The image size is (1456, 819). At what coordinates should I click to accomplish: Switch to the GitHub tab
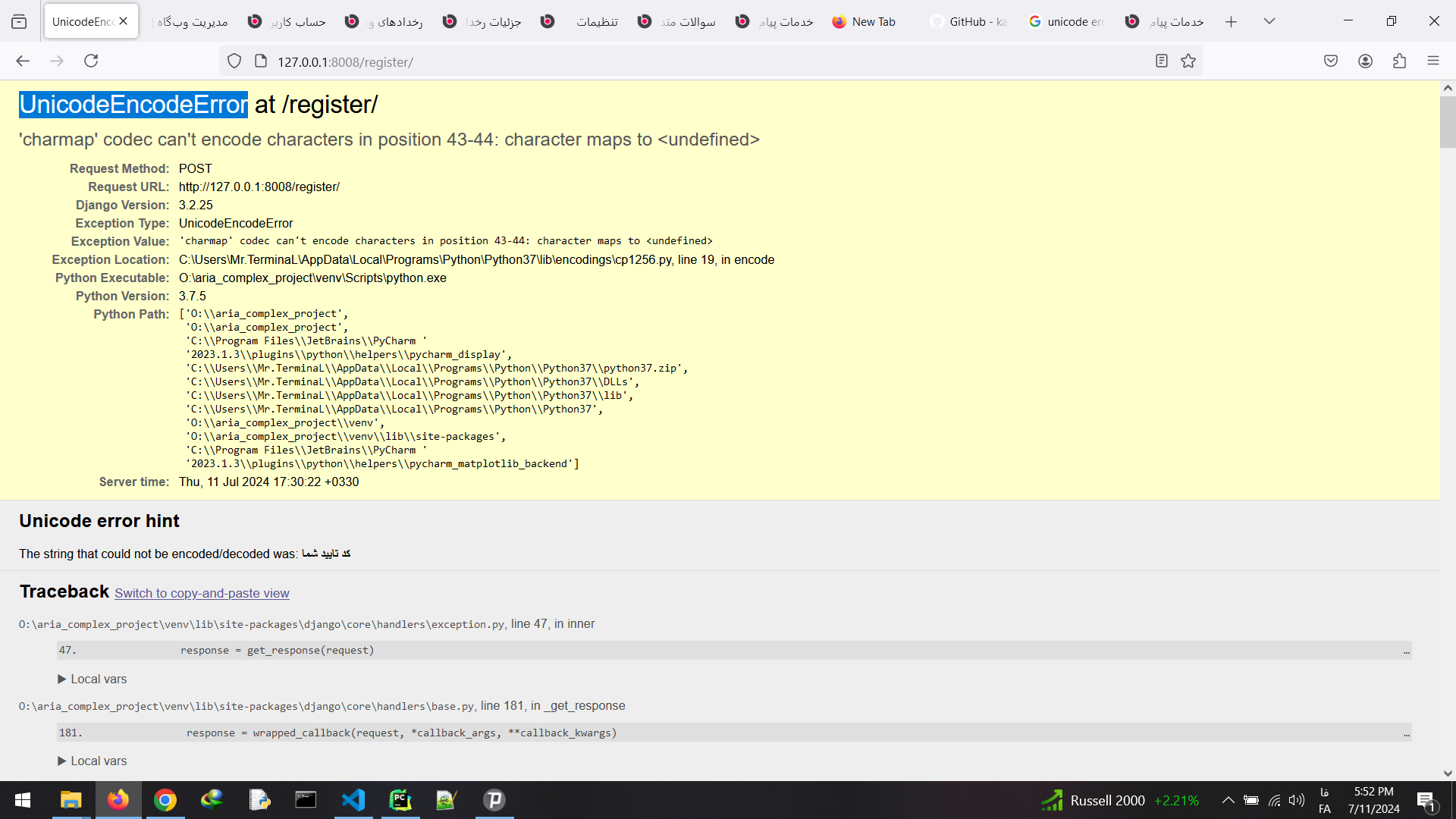tap(971, 22)
